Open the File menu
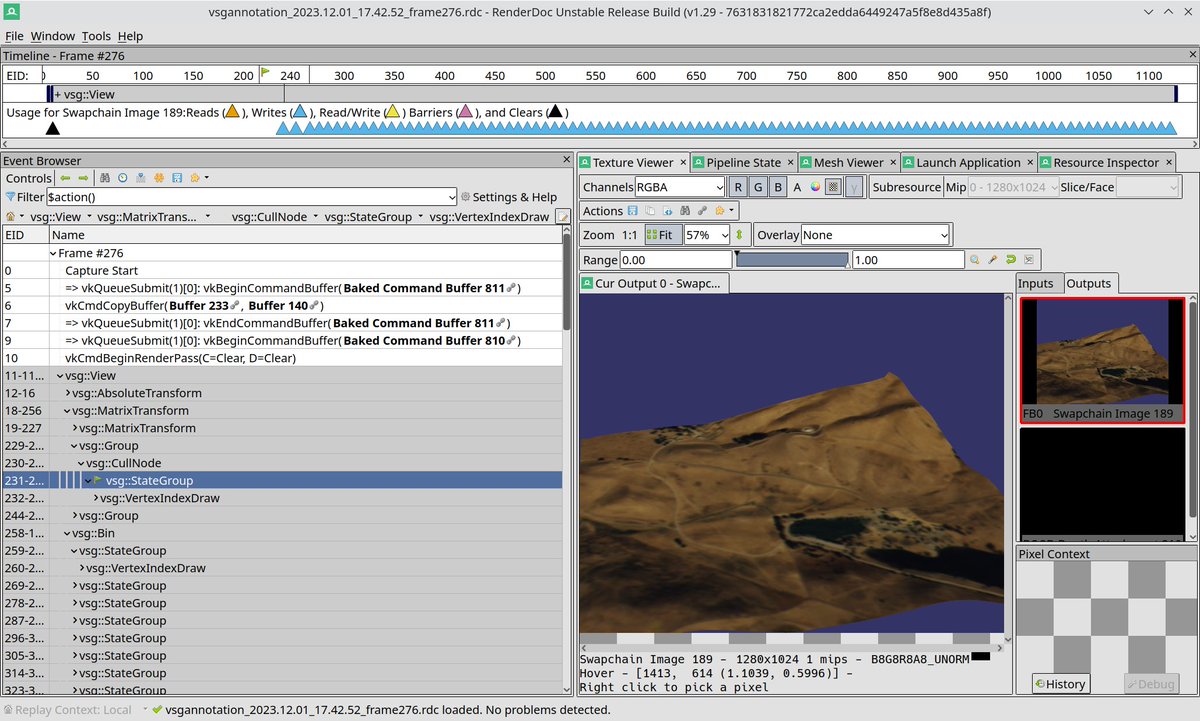The height and width of the screenshot is (721, 1200). pyautogui.click(x=14, y=36)
